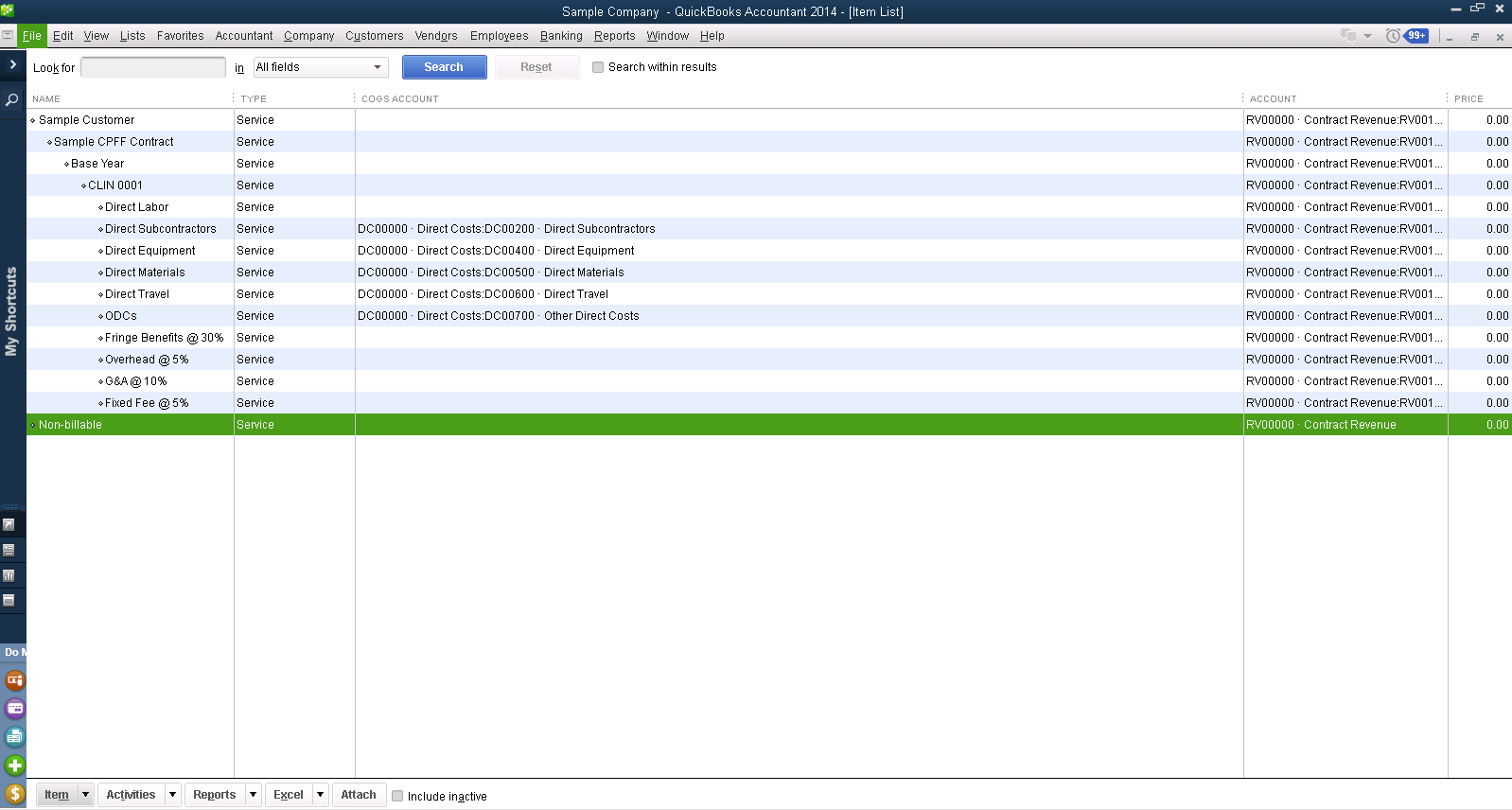The height and width of the screenshot is (810, 1512).
Task: Click the View Balances icon in sidebar
Action: click(x=9, y=550)
